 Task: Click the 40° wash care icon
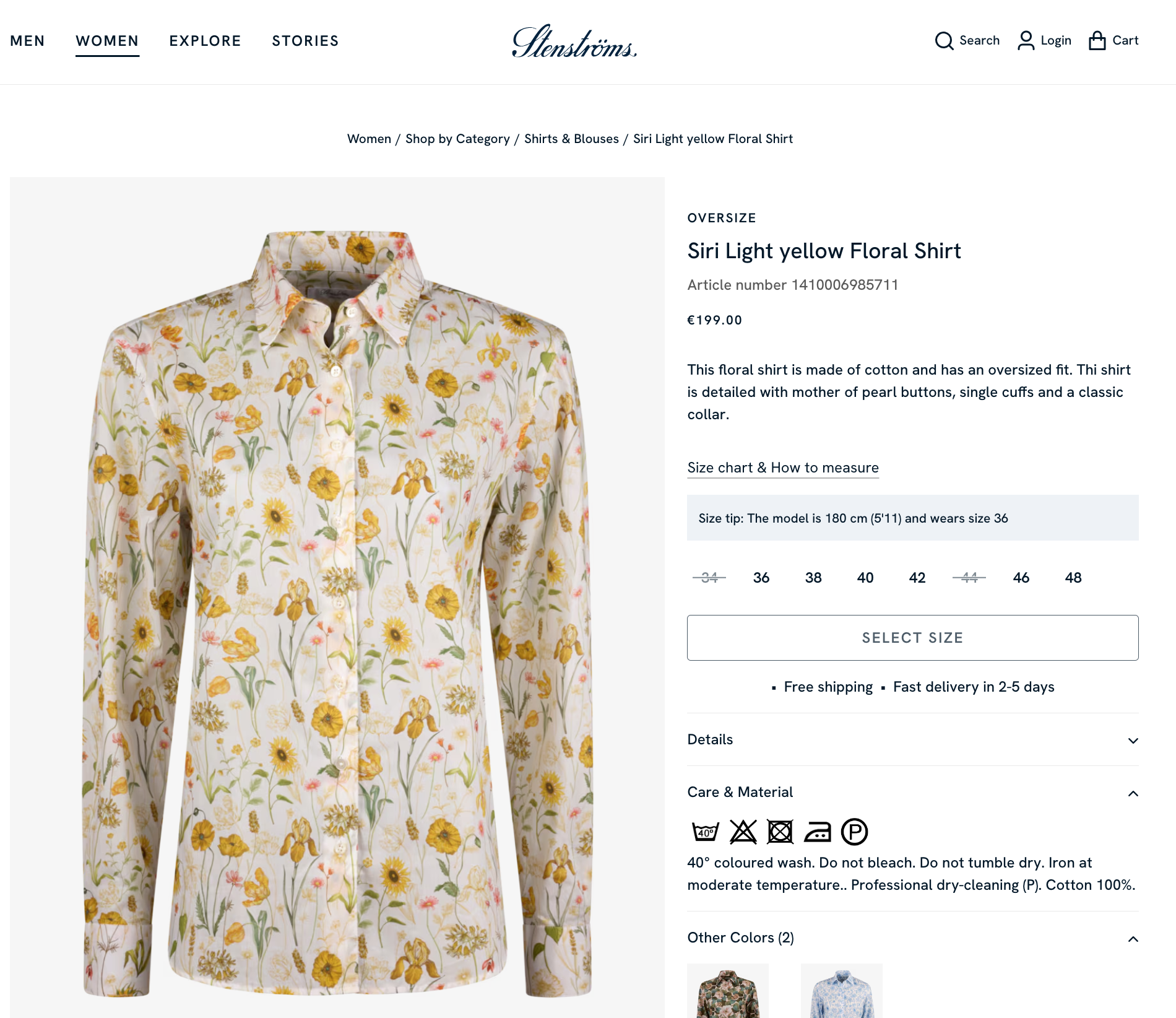point(705,832)
